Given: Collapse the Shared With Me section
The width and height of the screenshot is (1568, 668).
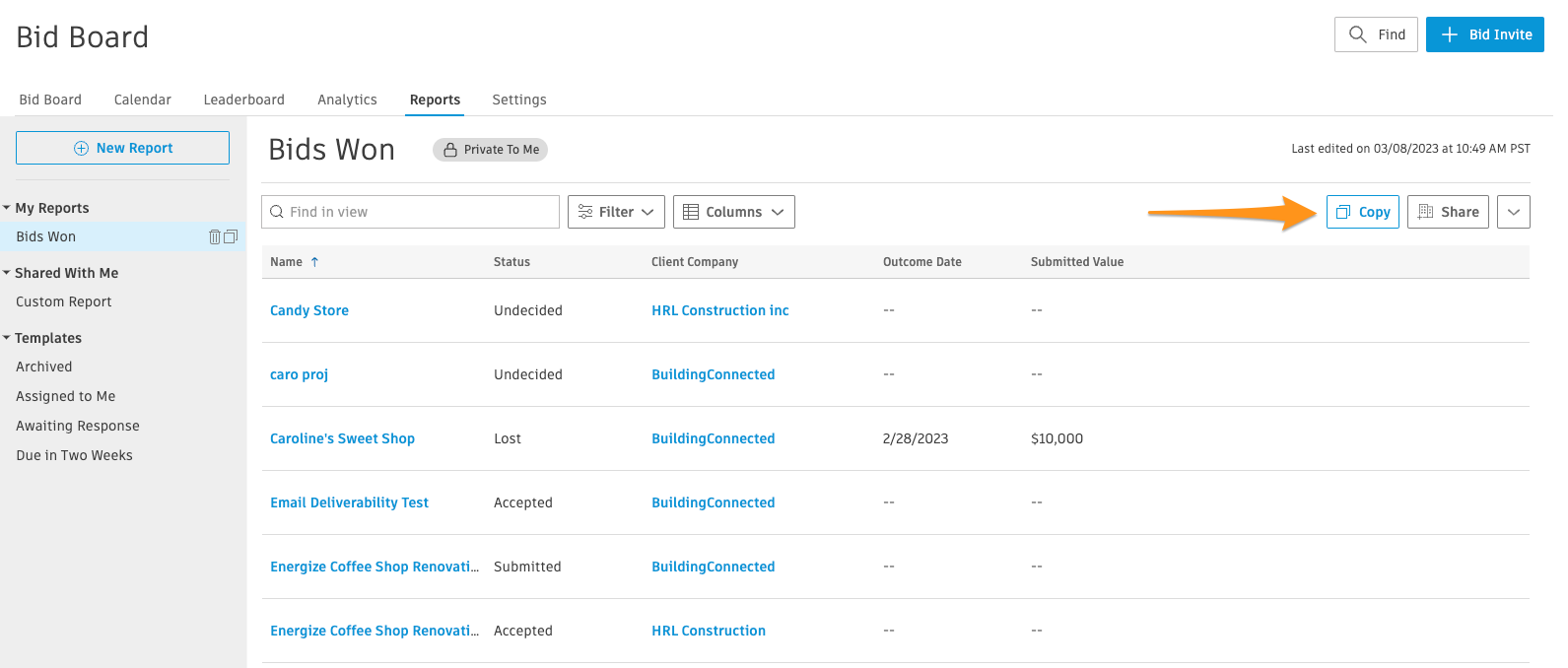Looking at the screenshot, I should [7, 273].
